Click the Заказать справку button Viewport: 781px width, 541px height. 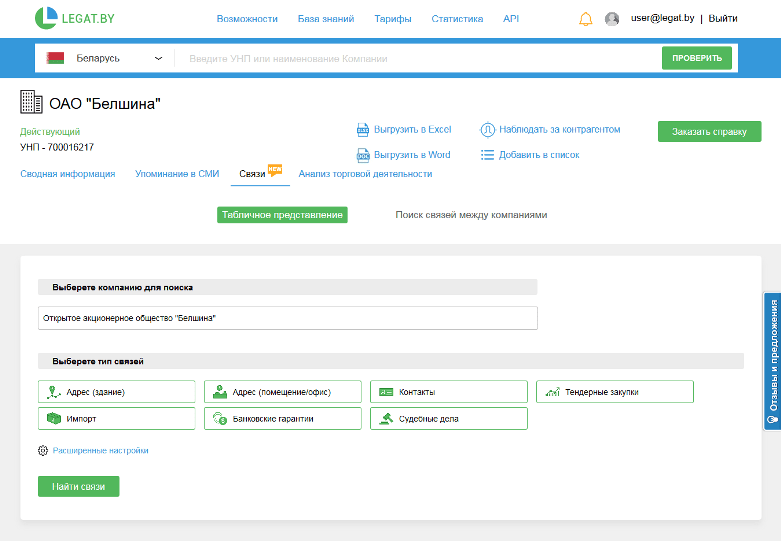[709, 131]
